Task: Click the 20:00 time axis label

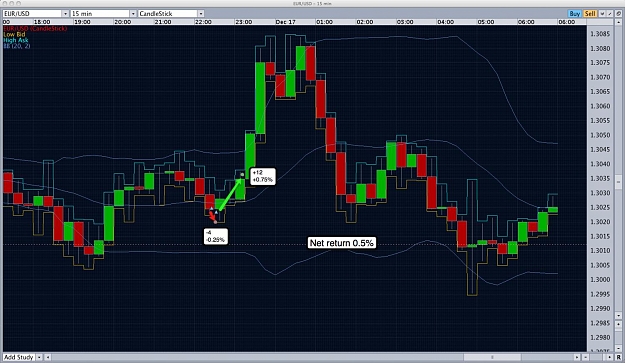Action: (x=122, y=22)
